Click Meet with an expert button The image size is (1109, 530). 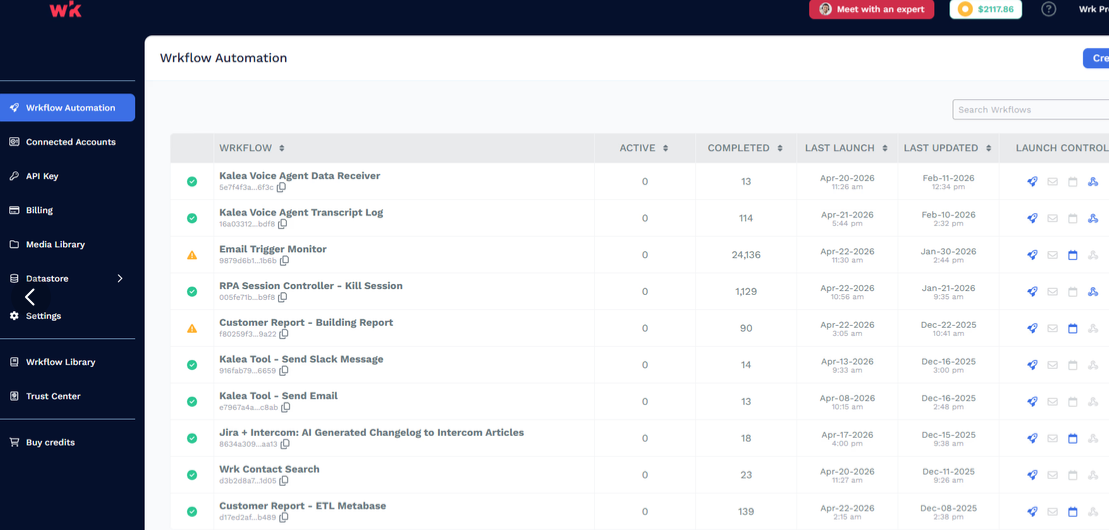click(871, 9)
